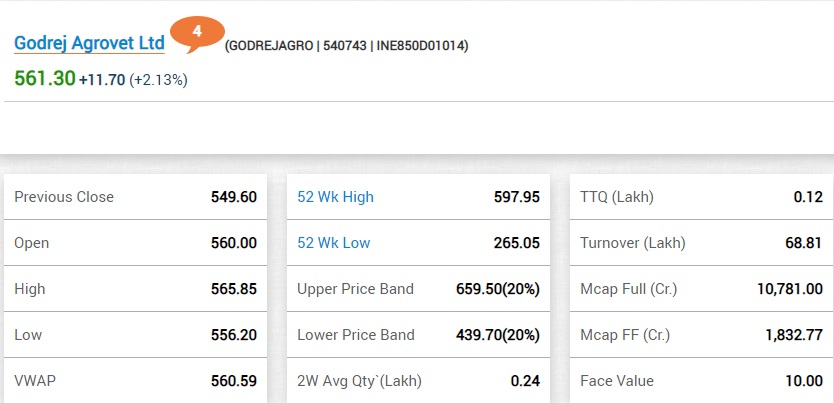Click the price change percentage +2.13%
This screenshot has height=403, width=834.
(x=159, y=80)
